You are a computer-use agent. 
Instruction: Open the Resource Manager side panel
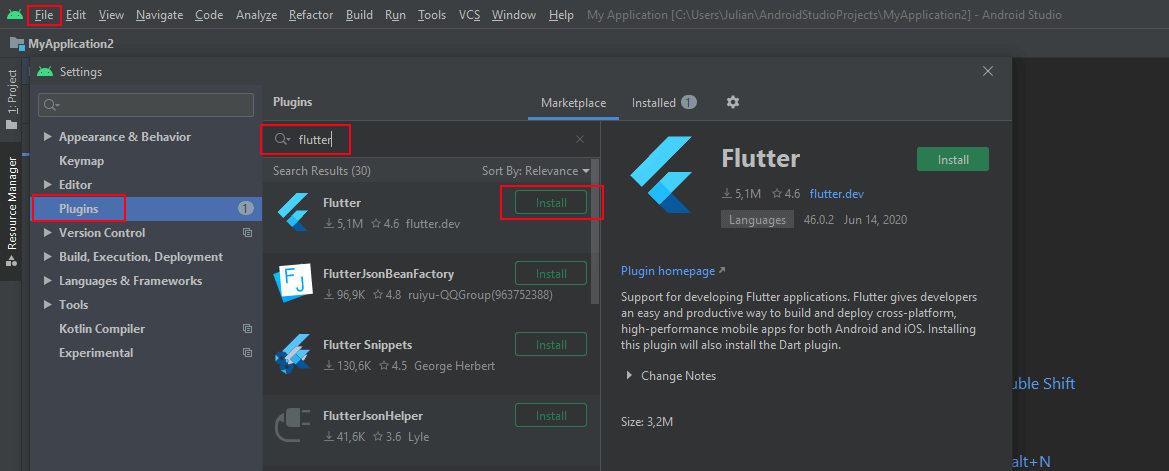(12, 210)
